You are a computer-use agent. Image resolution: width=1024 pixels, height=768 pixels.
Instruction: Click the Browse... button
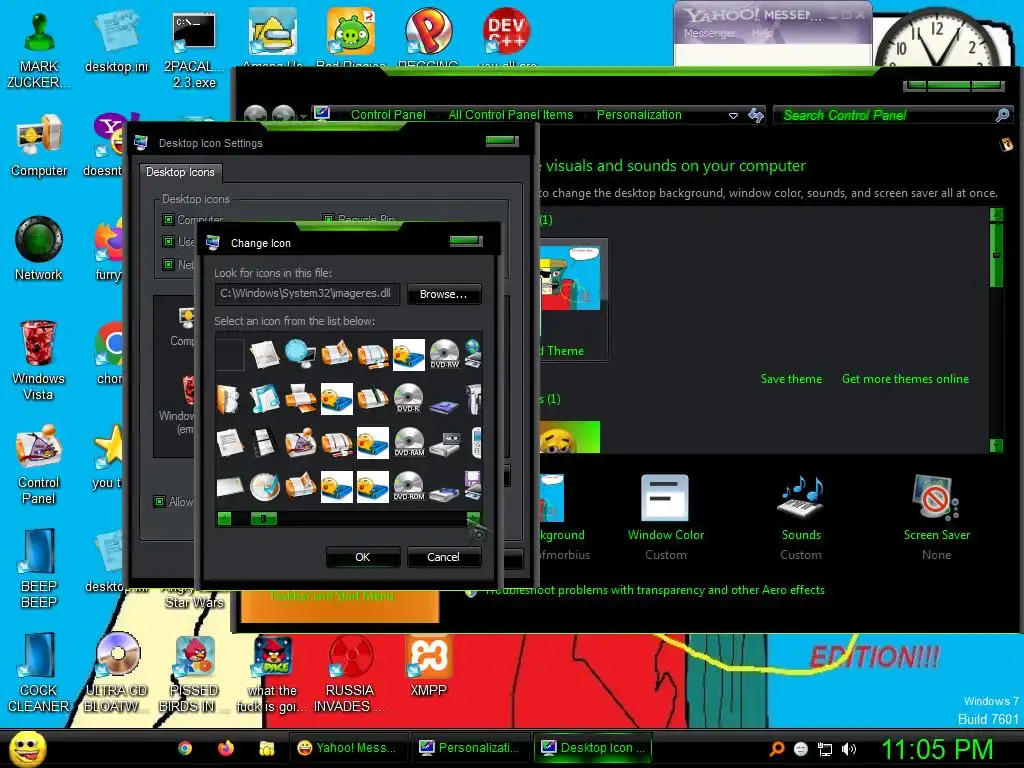tap(443, 294)
